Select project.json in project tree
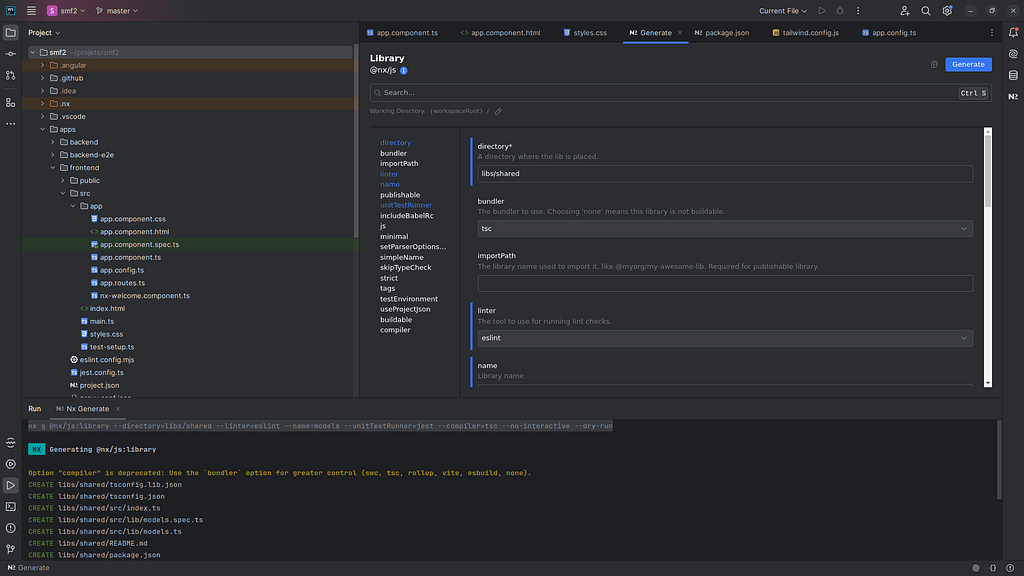 tap(99, 385)
